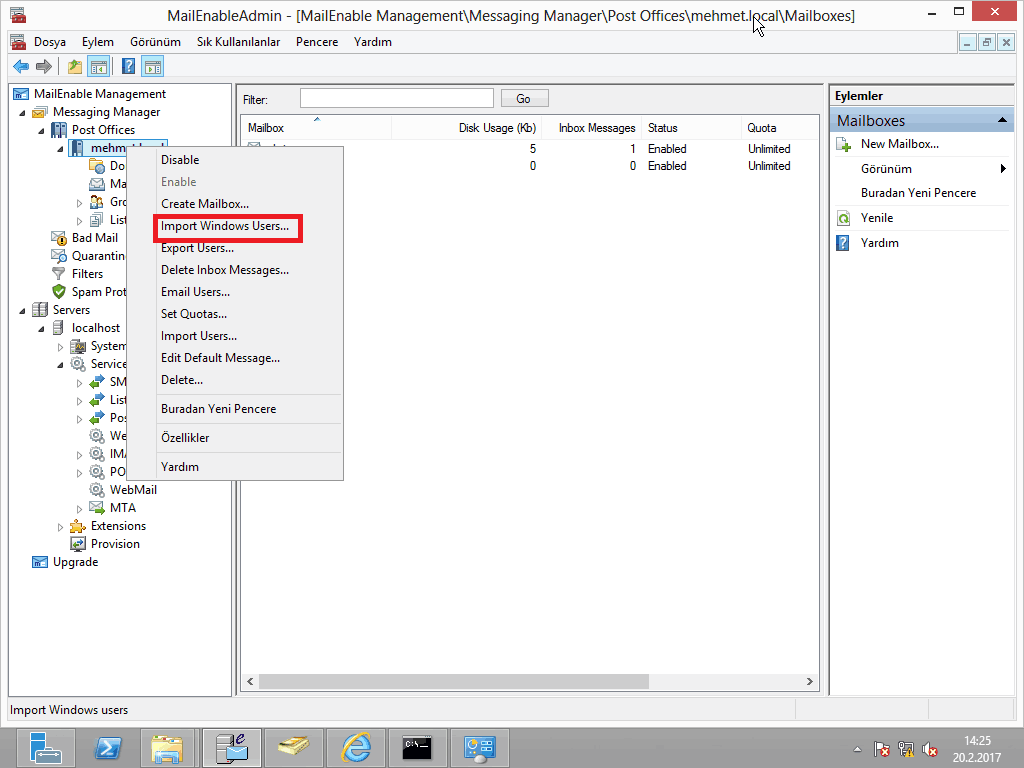1024x768 pixels.
Task: Click the Messaging Manager envelope icon
Action: tap(40, 112)
